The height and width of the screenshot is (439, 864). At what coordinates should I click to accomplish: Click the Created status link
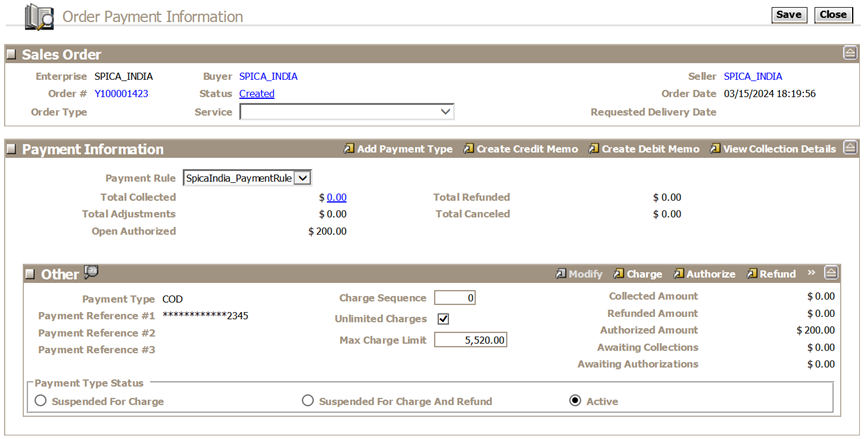tap(256, 94)
